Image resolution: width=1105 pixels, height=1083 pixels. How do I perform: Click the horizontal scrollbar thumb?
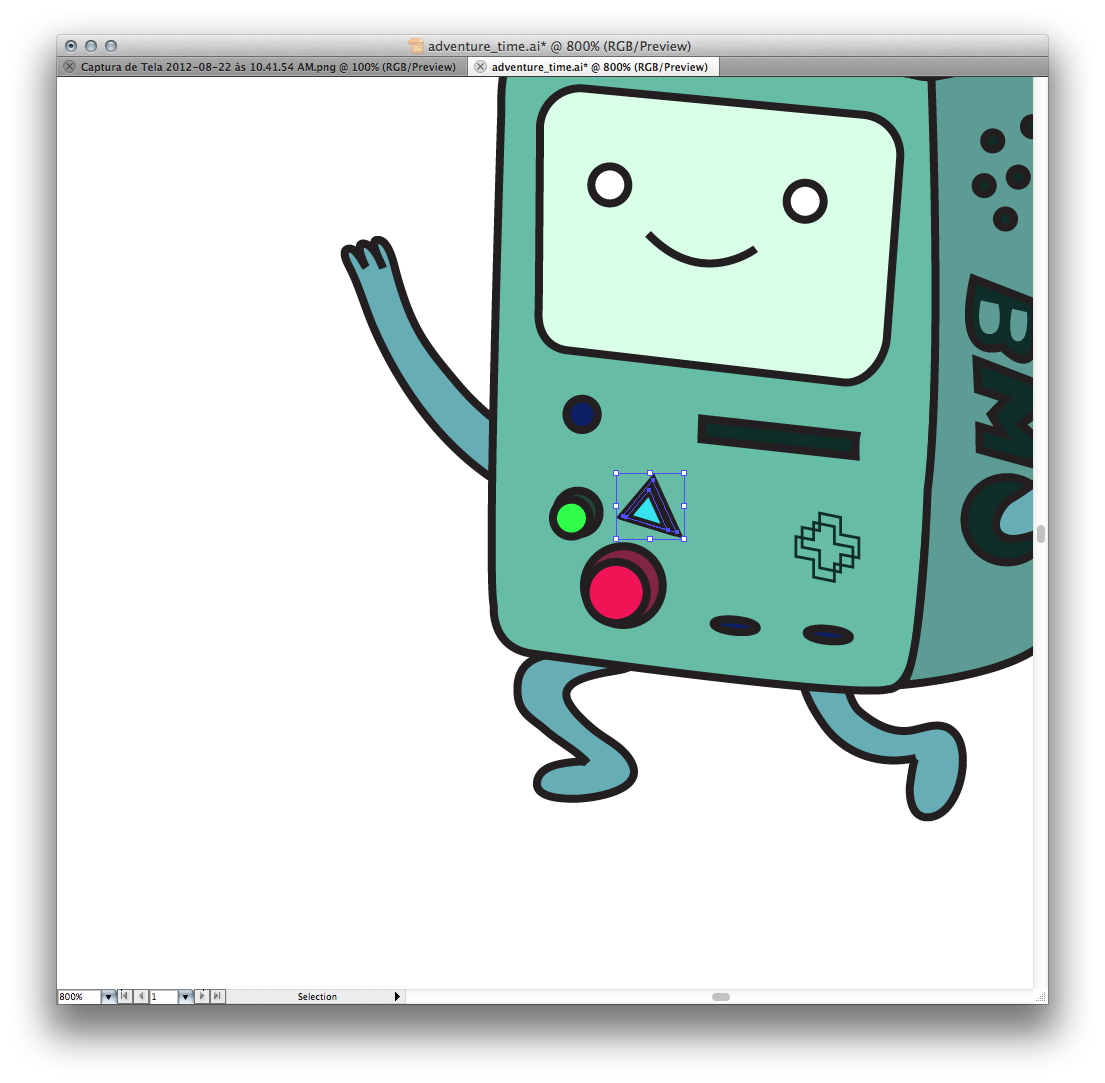click(720, 996)
